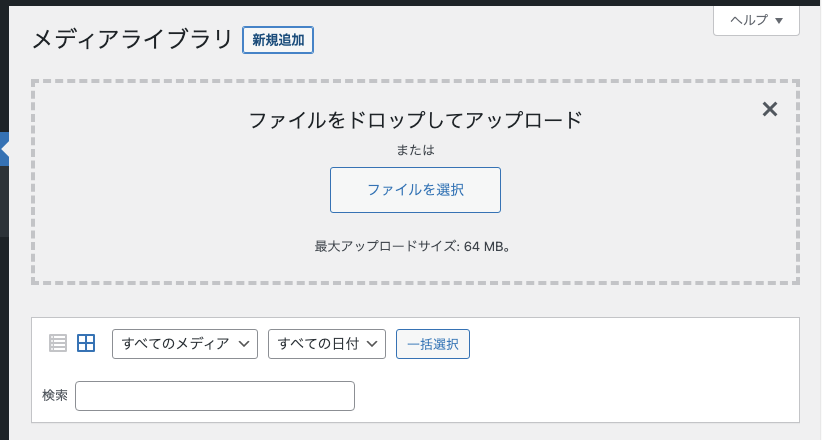Open the すべての日付 dropdown
Image resolution: width=822 pixels, height=440 pixels.
pos(327,344)
